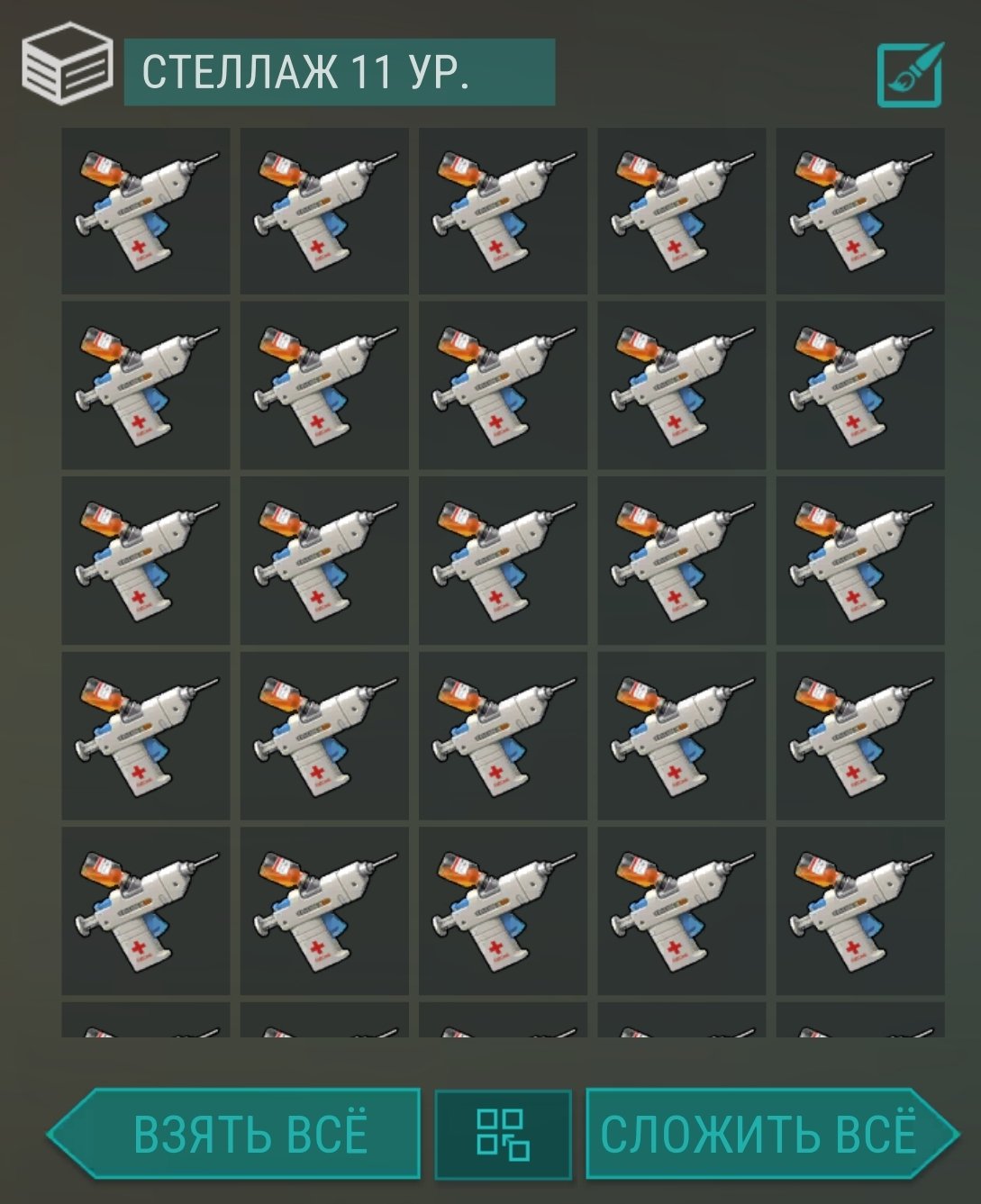
Task: Select injector in first row, first column
Action: coord(146,211)
